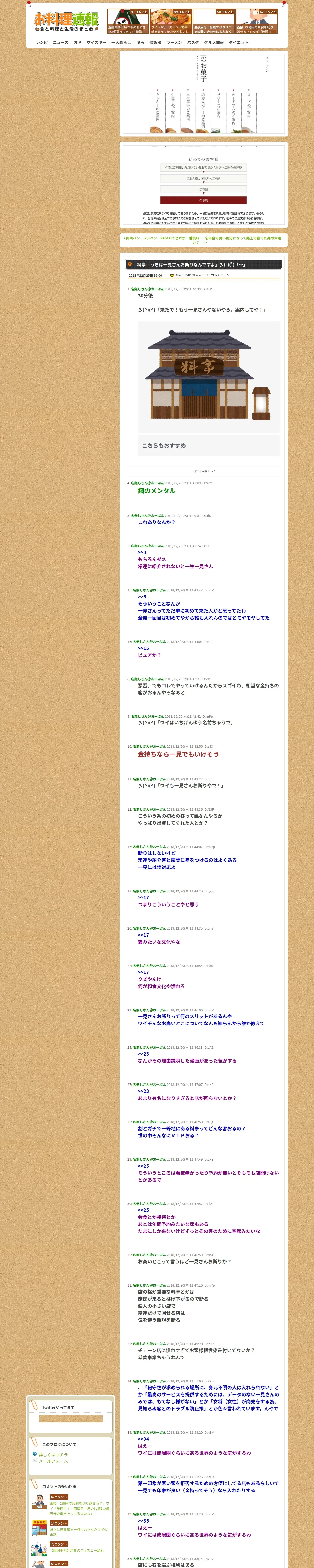This screenshot has height=1568, width=314.
Task: Open next article about 忘年会
Action: point(243,240)
